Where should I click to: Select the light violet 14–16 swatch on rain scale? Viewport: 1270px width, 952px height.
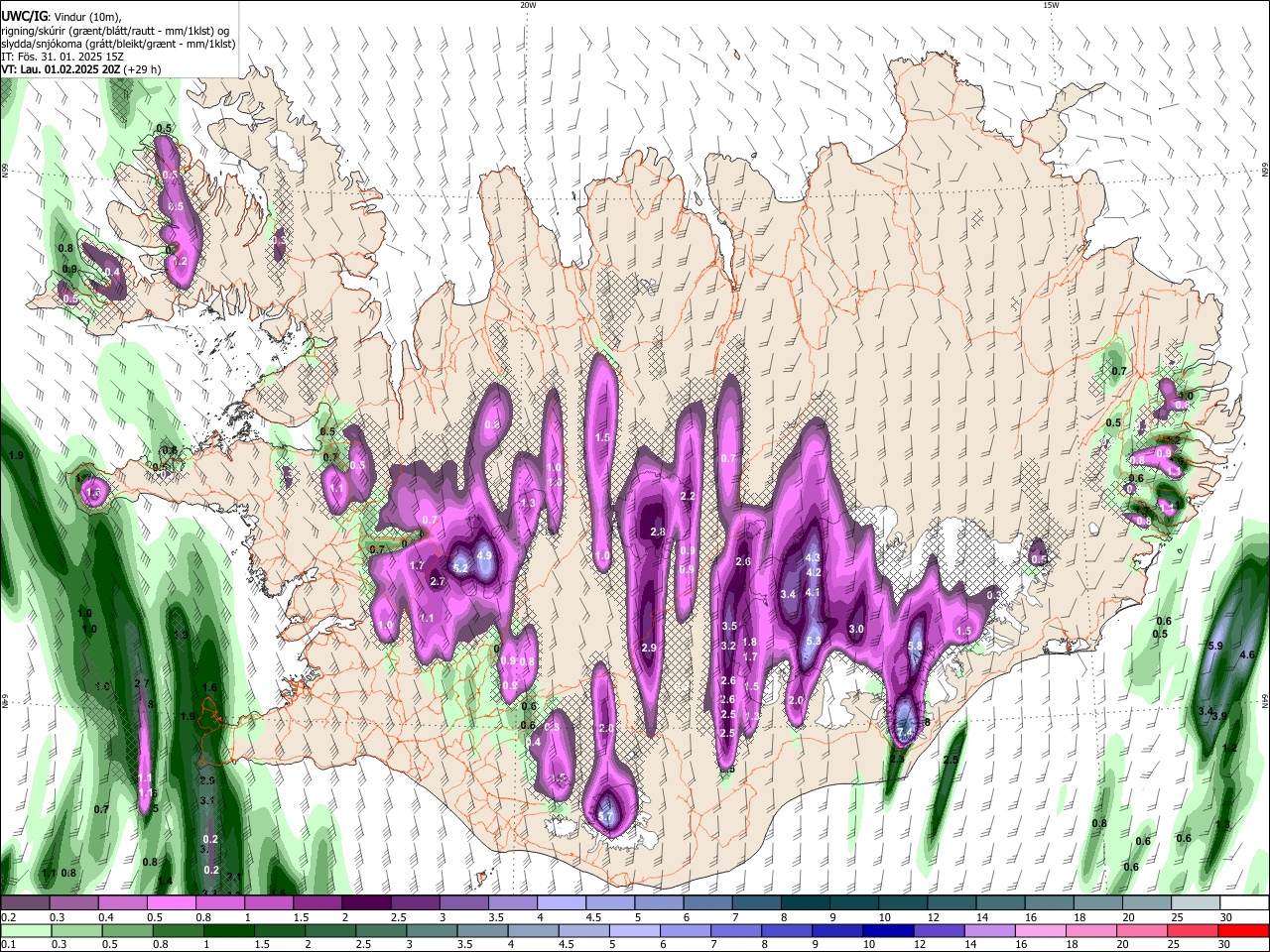[989, 930]
